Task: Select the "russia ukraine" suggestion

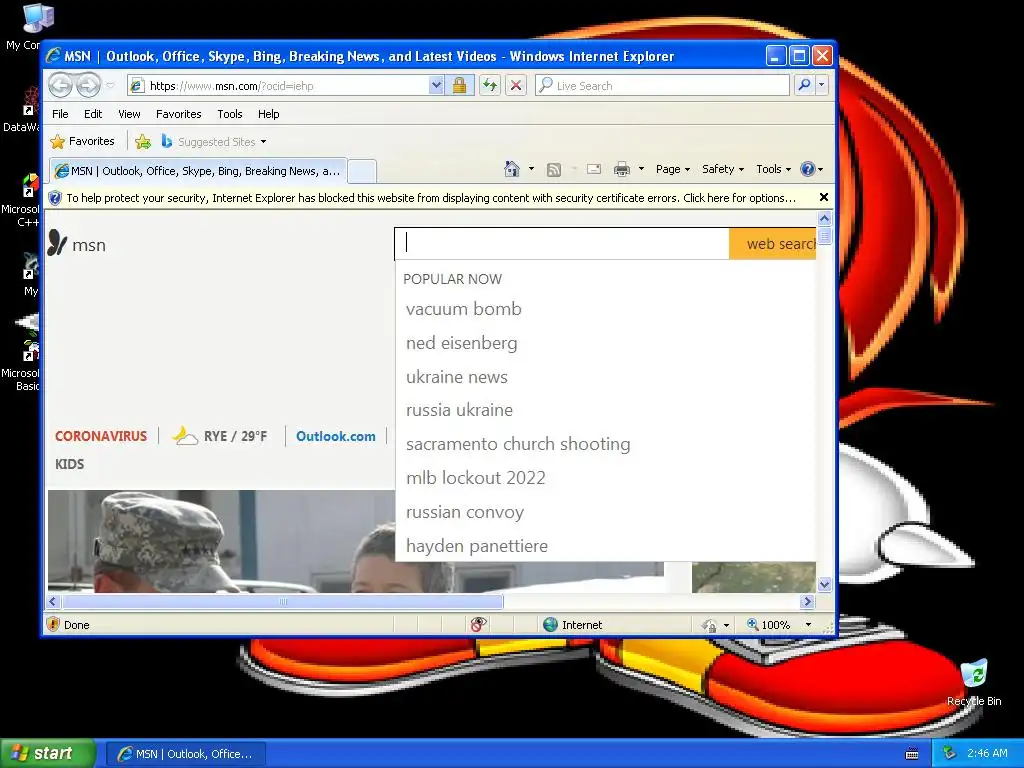Action: coord(459,410)
